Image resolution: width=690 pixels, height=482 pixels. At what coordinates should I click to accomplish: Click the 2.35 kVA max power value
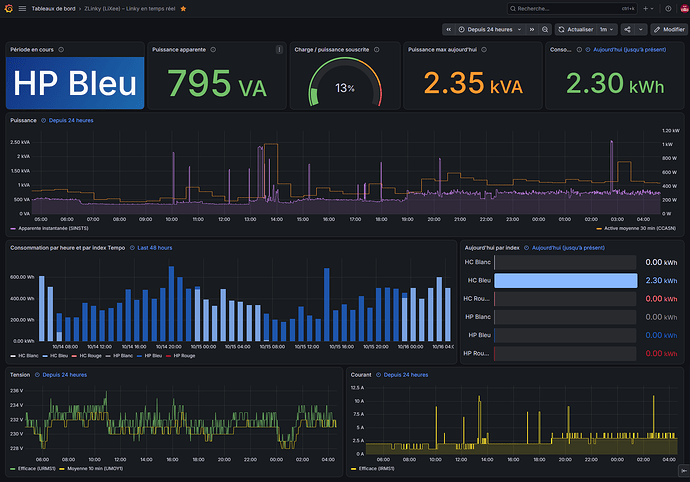pyautogui.click(x=473, y=84)
